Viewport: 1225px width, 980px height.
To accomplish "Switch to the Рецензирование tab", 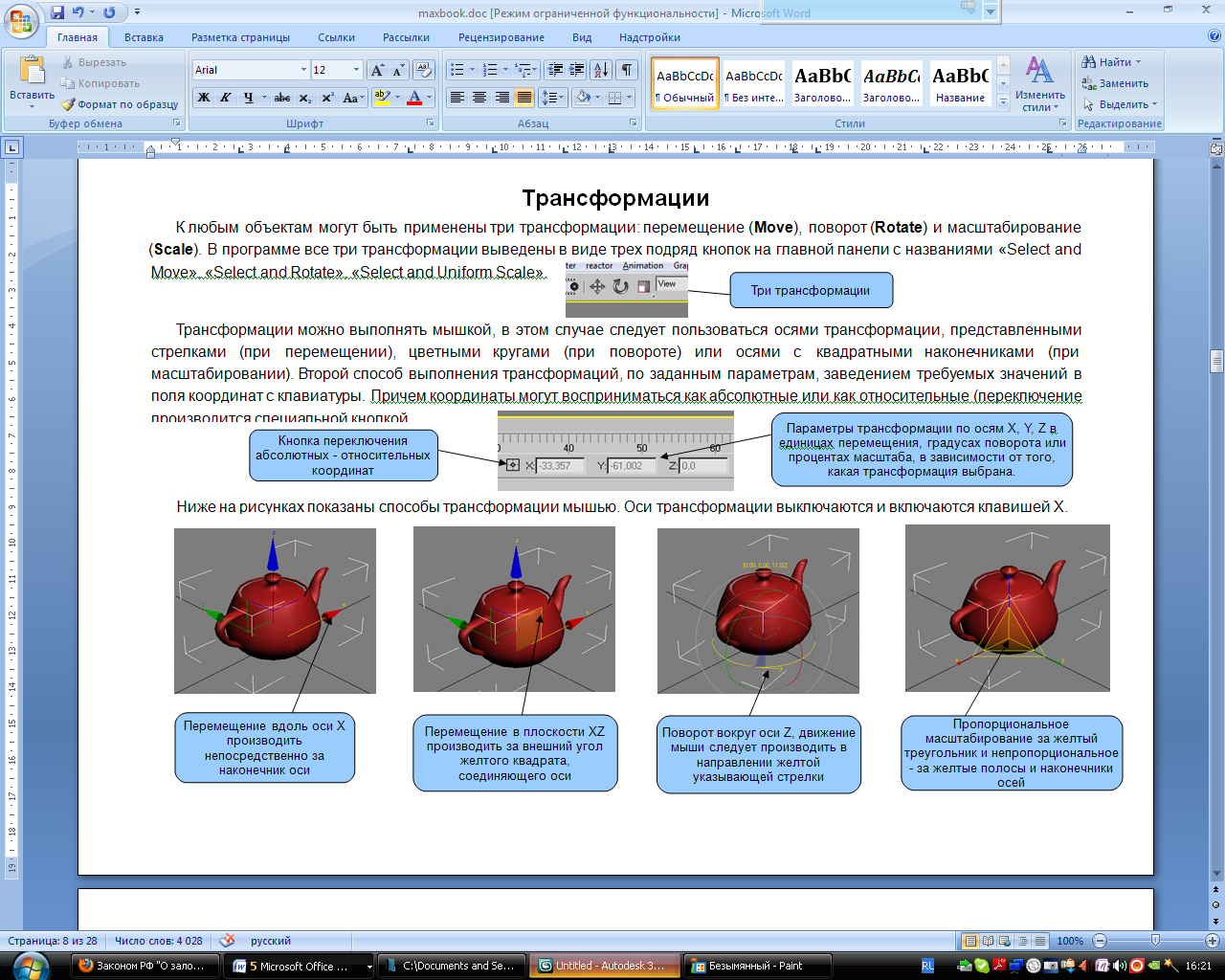I will coord(501,37).
